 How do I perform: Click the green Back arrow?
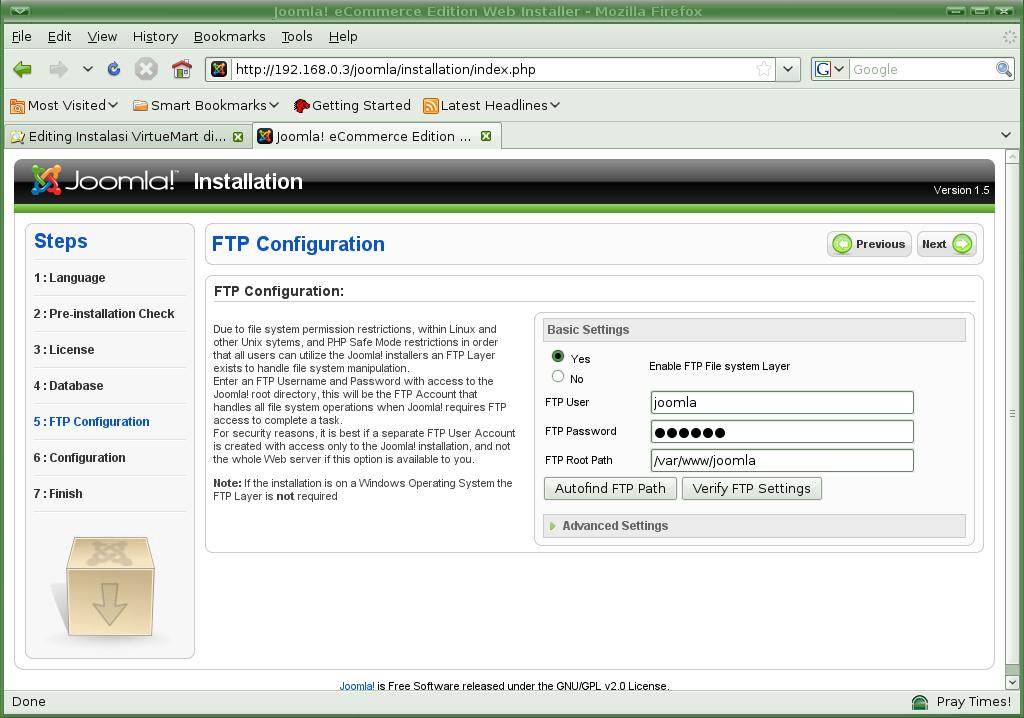22,69
